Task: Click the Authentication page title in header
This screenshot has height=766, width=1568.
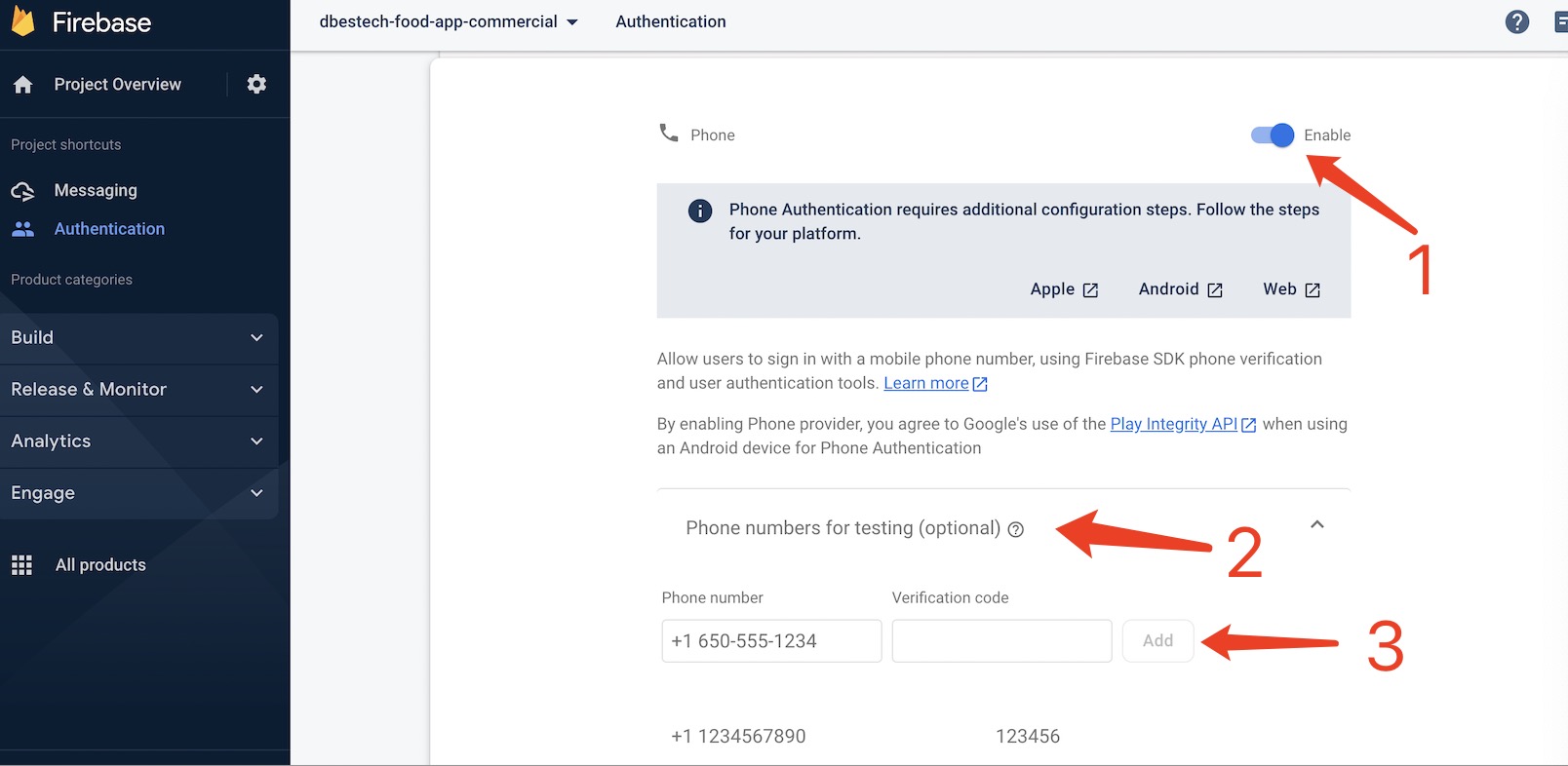Action: 671,21
